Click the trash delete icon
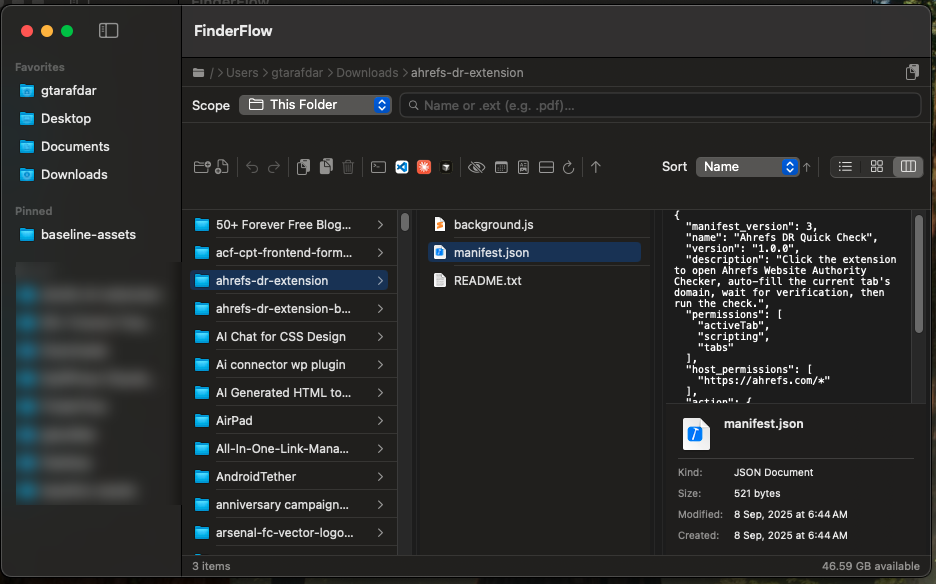The height and width of the screenshot is (584, 936). tap(348, 167)
